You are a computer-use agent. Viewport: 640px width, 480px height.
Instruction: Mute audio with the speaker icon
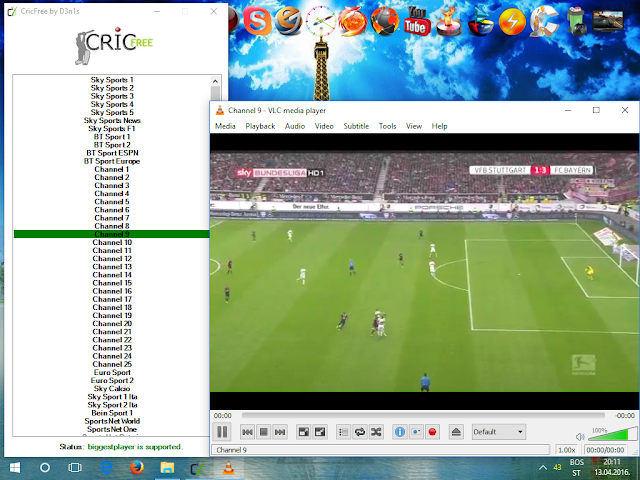click(580, 437)
